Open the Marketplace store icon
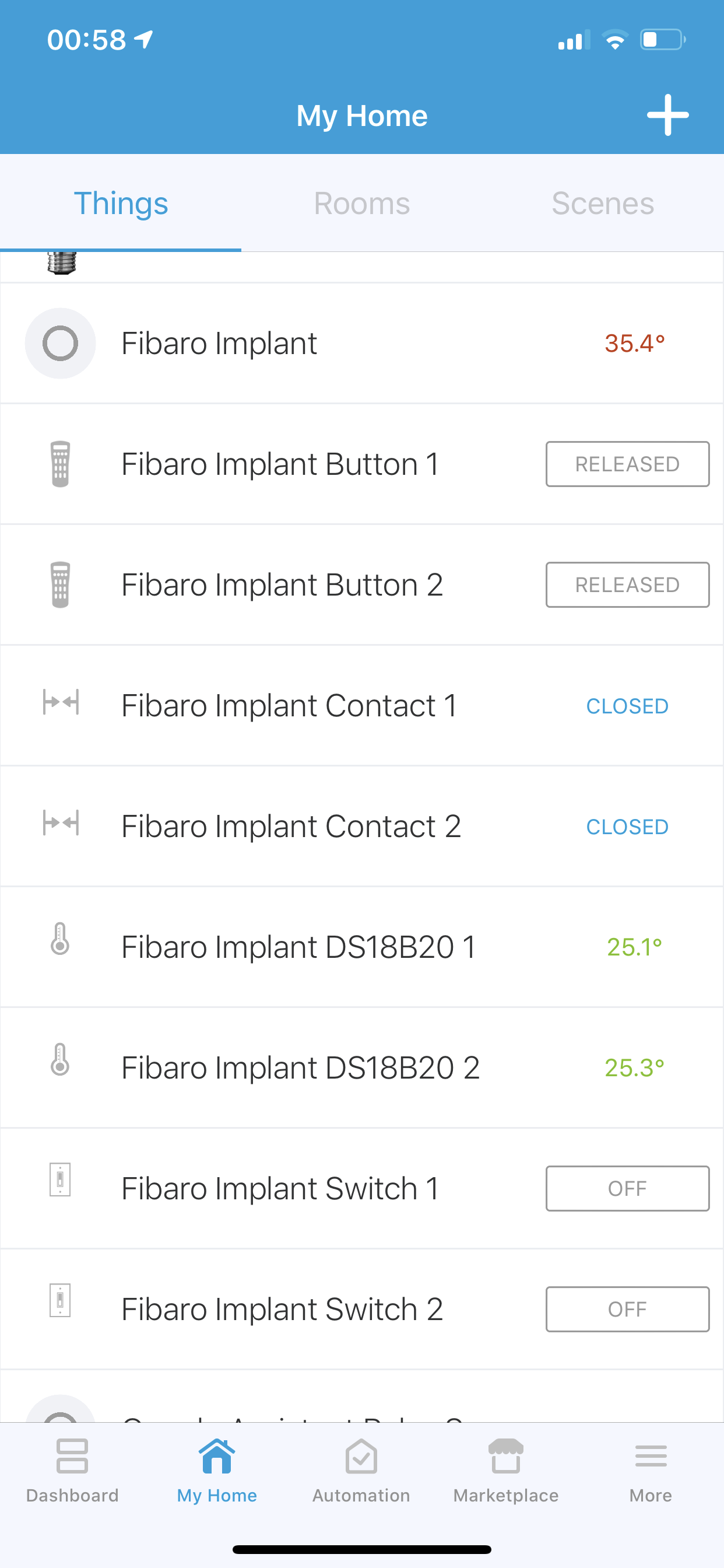This screenshot has width=724, height=1568. click(505, 1457)
